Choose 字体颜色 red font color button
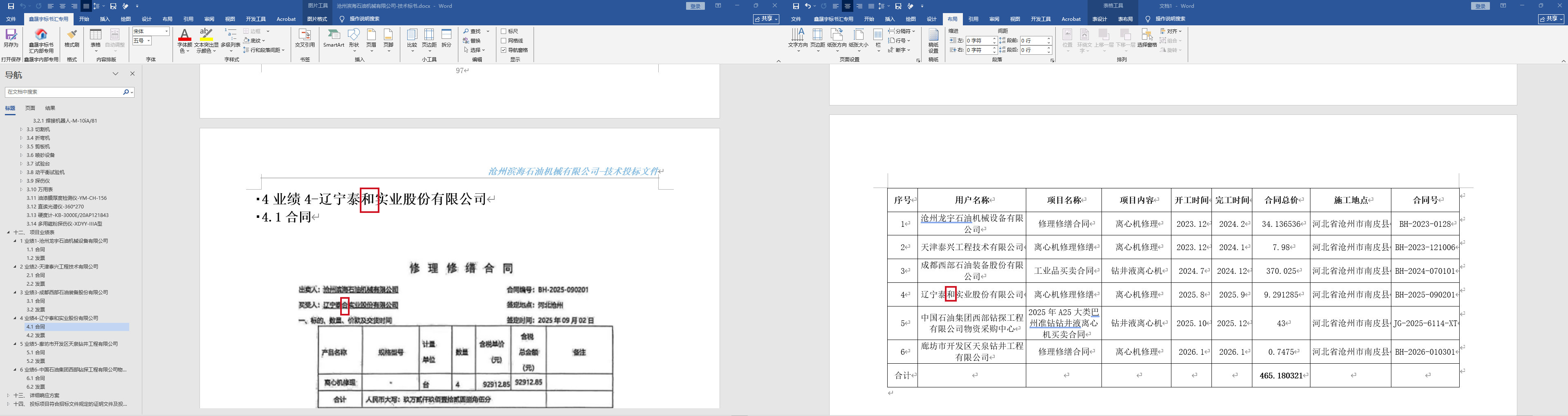Viewport: 1568px width, 416px height. click(184, 40)
